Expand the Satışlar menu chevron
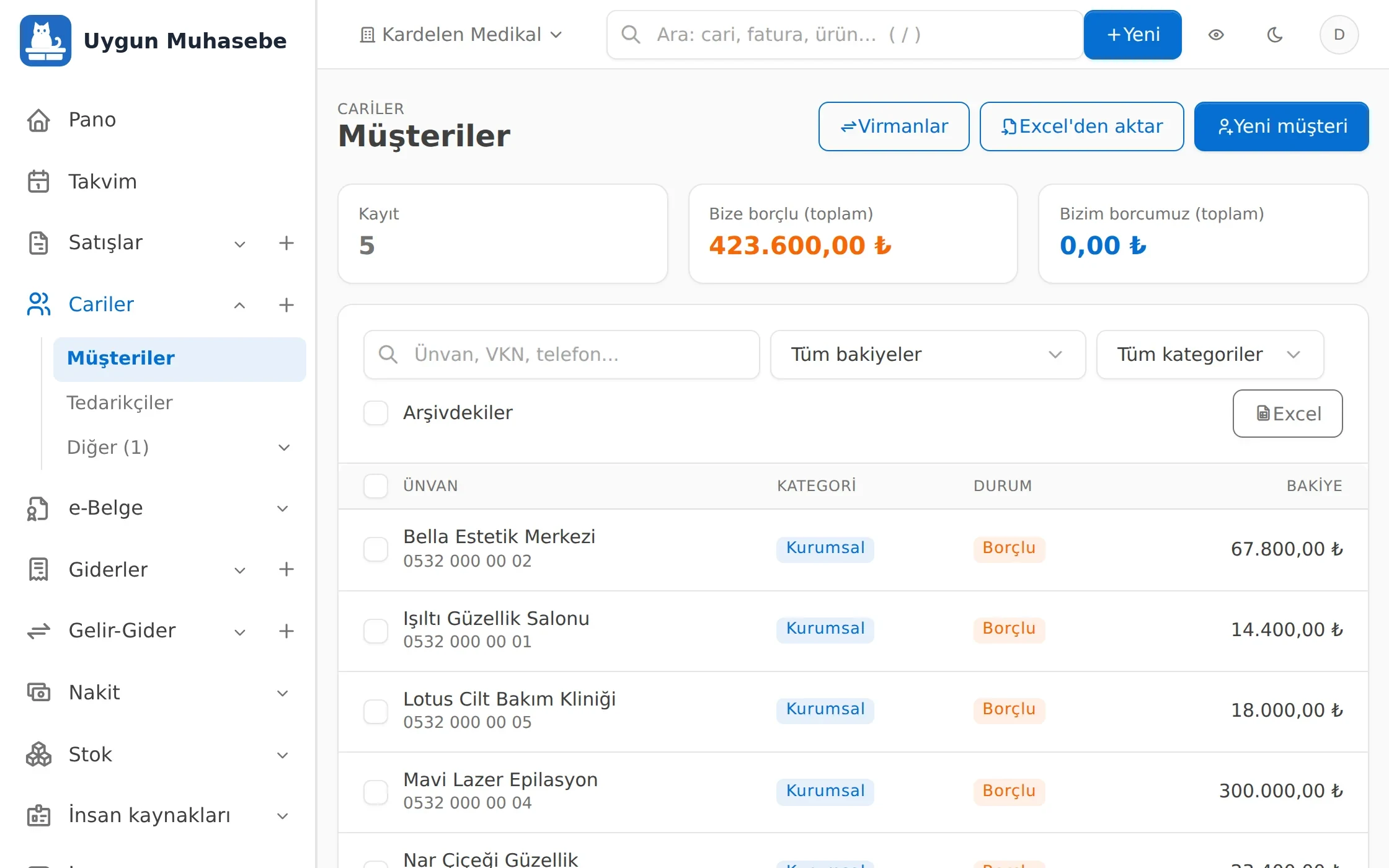Image resolution: width=1389 pixels, height=868 pixels. click(240, 244)
